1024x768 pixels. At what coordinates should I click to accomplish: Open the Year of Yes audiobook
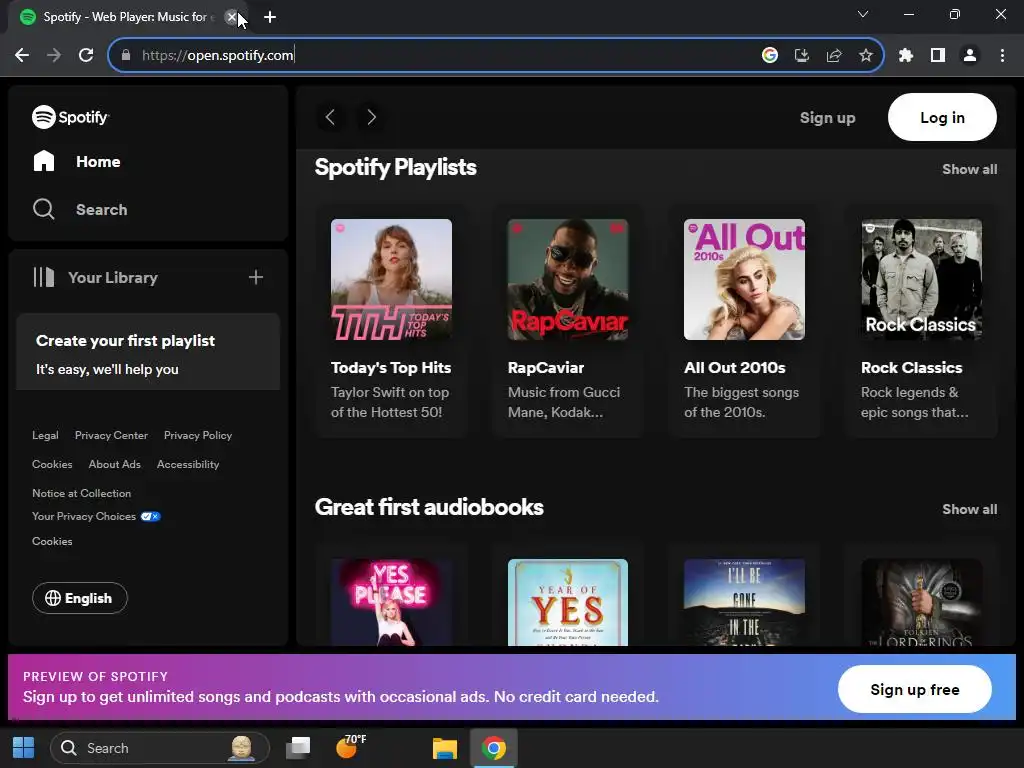point(568,602)
